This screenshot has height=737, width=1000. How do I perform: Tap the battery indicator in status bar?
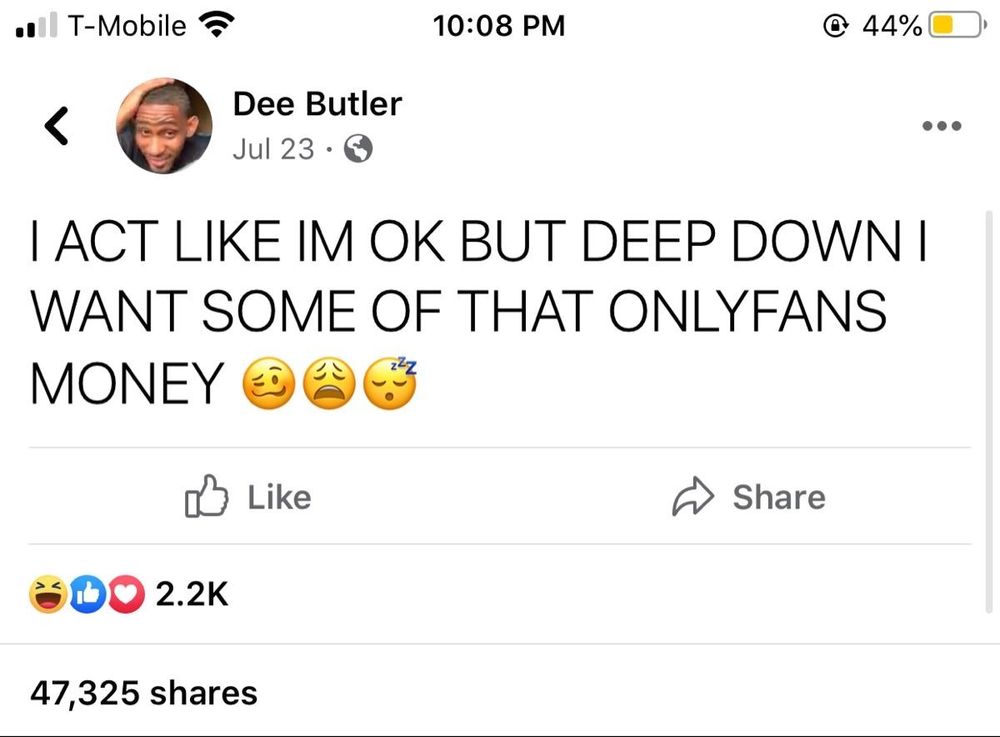click(x=955, y=26)
